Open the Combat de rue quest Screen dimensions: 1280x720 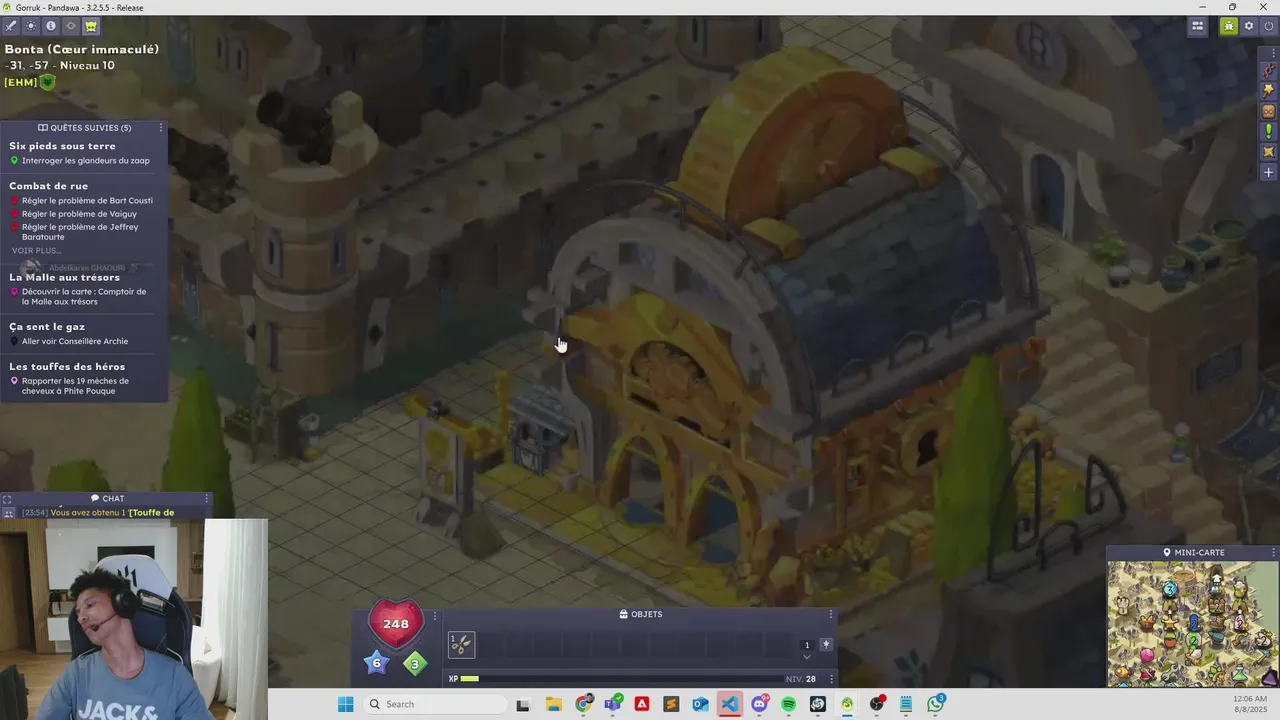point(48,186)
